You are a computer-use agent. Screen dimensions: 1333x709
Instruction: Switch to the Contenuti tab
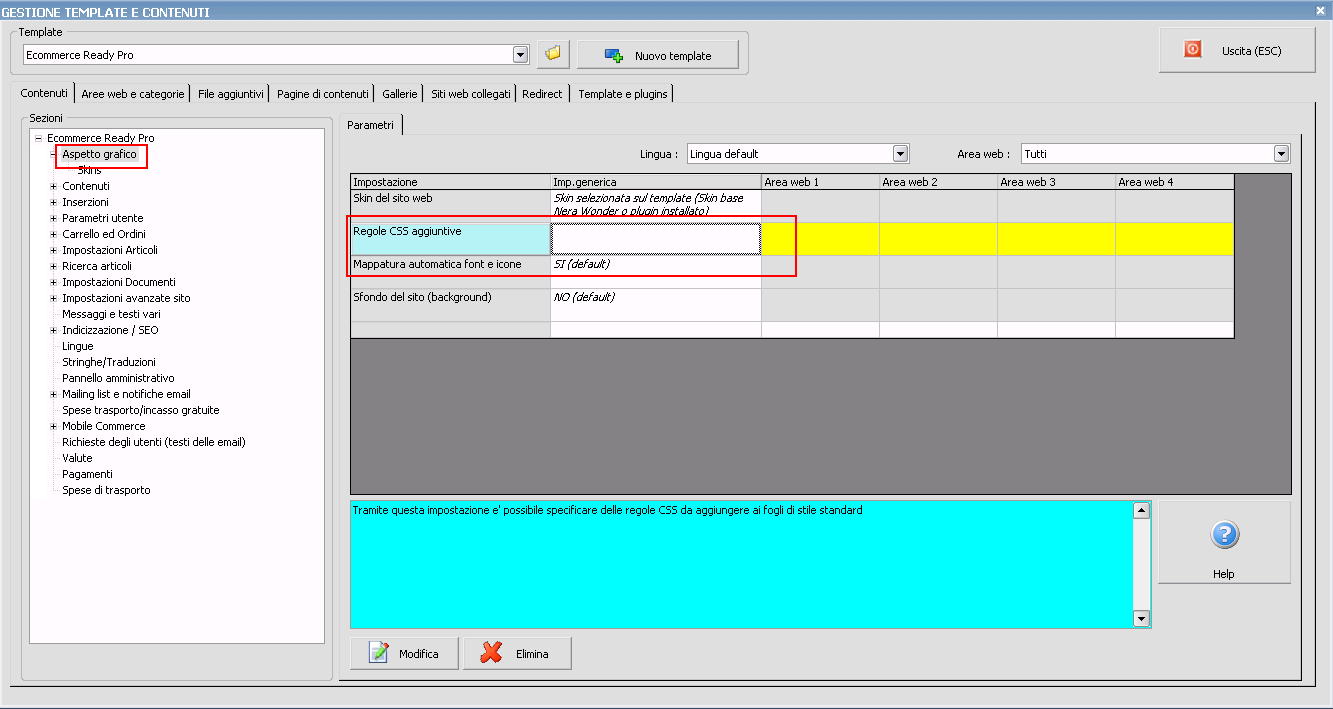(44, 93)
